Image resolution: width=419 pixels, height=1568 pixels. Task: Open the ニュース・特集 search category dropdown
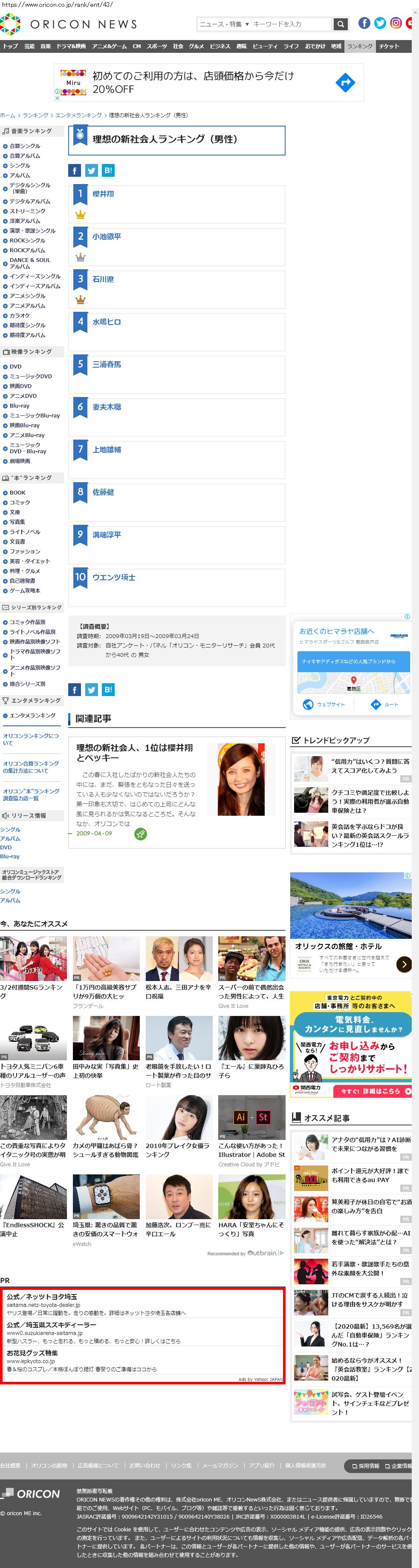coord(224,24)
